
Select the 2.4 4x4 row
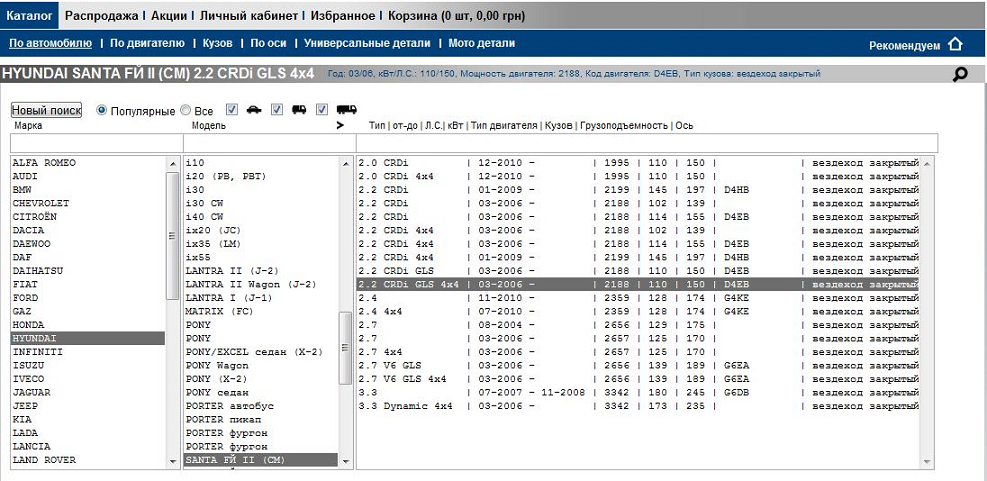point(638,312)
